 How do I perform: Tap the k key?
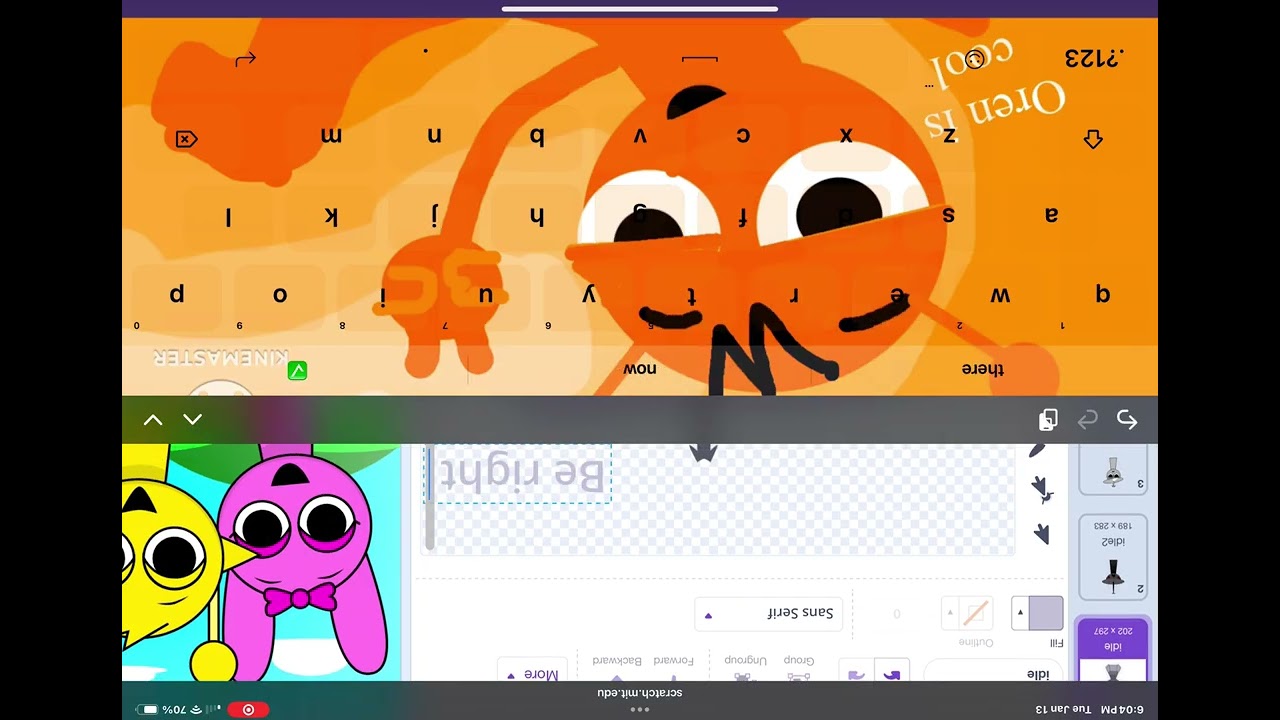(x=331, y=216)
